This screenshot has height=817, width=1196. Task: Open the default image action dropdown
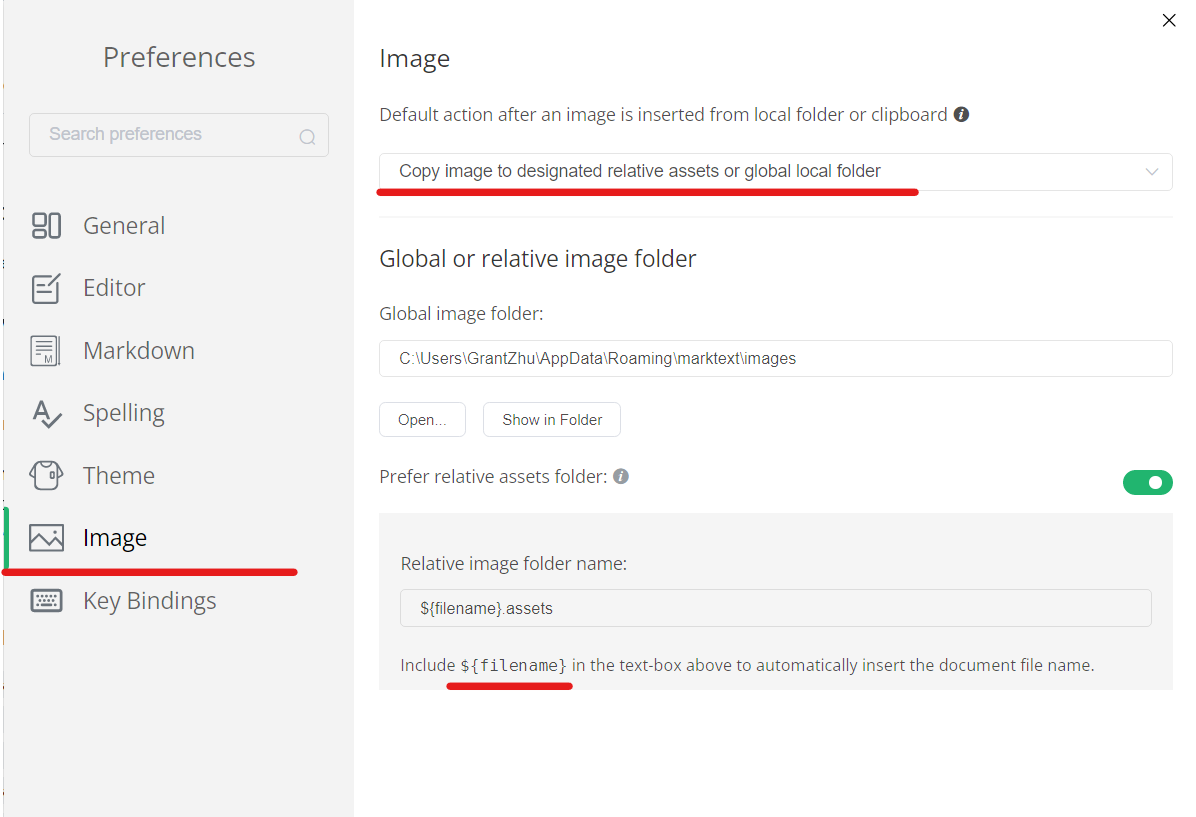775,171
